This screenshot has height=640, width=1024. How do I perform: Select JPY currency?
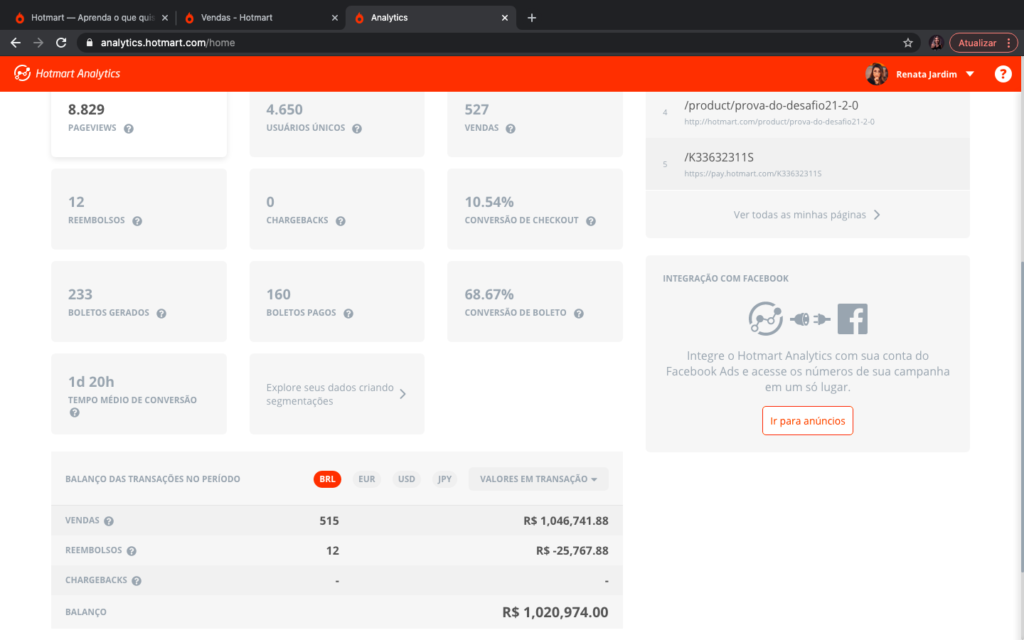(445, 479)
